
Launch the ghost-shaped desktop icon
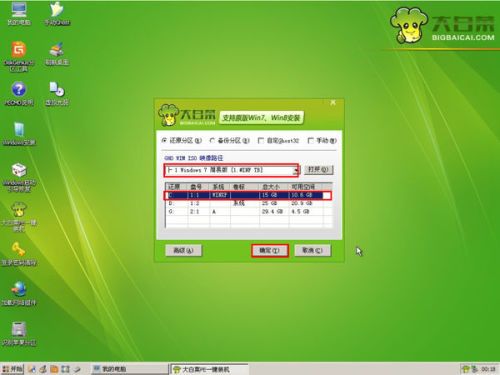[57, 13]
